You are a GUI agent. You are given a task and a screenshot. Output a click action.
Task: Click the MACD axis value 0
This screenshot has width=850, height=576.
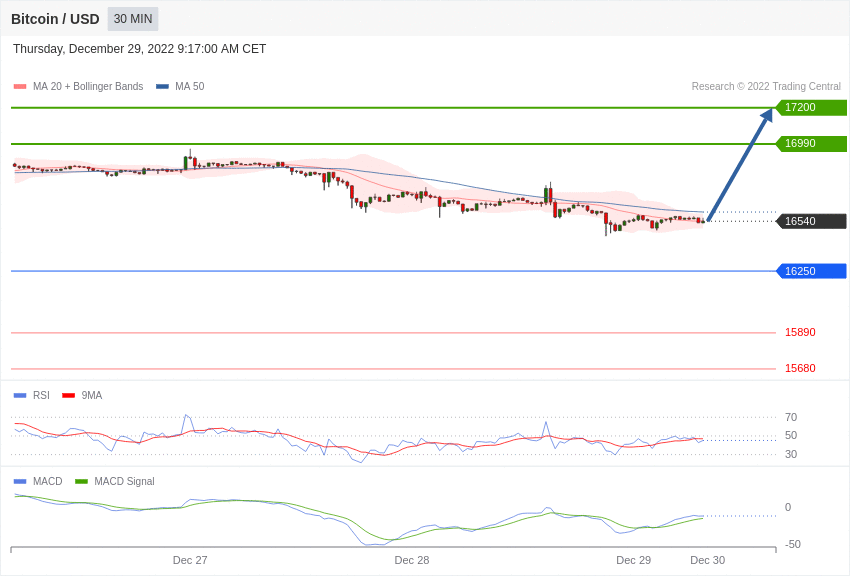point(788,507)
